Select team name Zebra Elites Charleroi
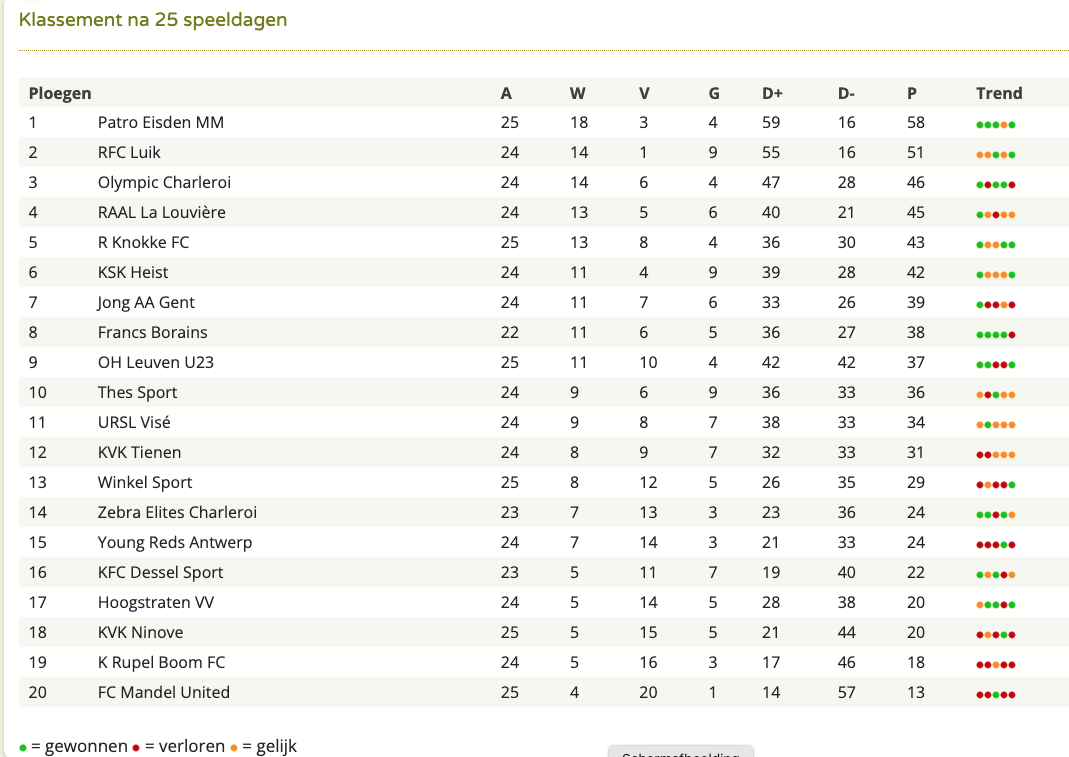The image size is (1069, 757). coord(177,512)
